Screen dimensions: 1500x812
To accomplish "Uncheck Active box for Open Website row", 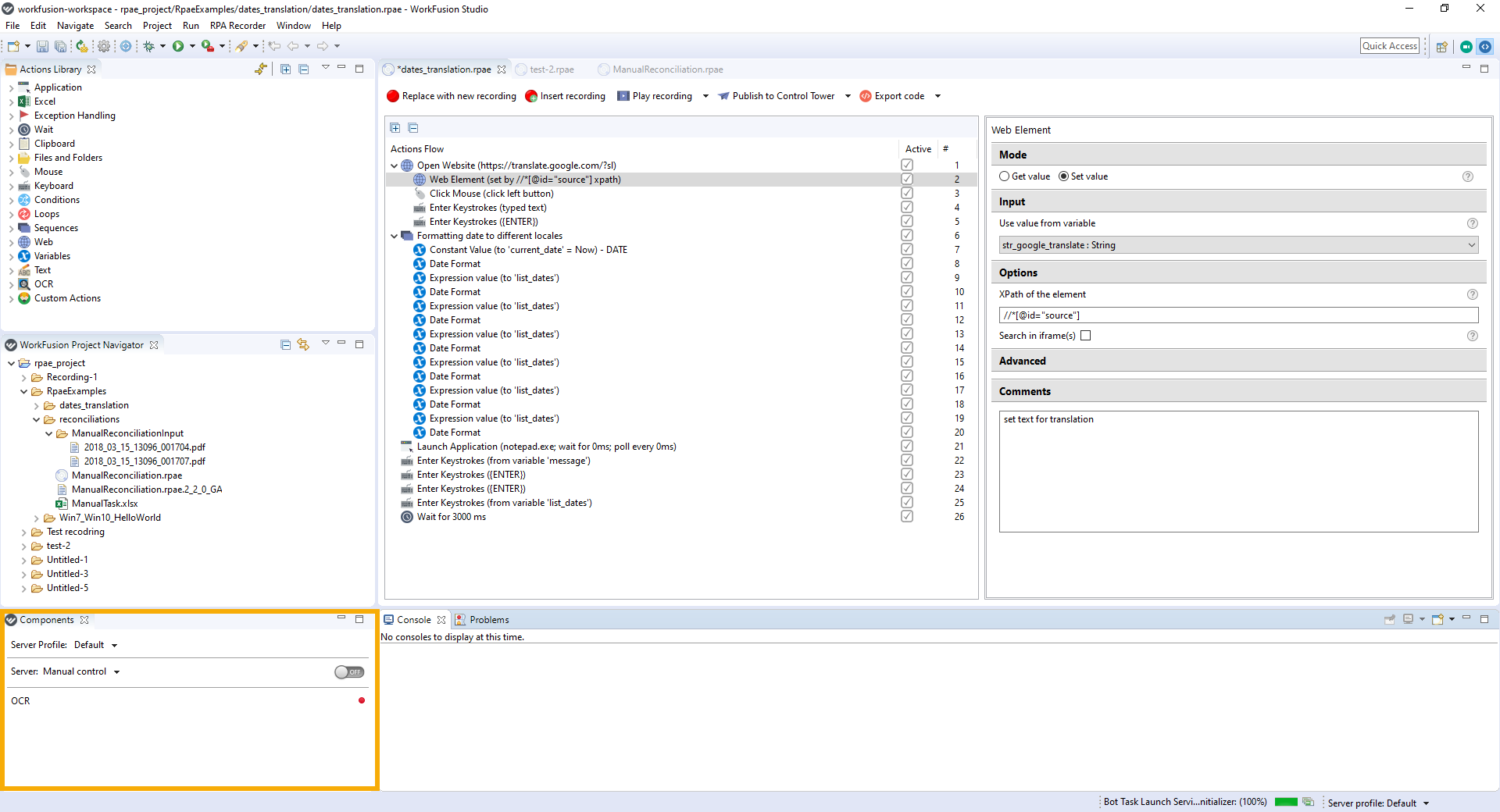I will point(907,166).
